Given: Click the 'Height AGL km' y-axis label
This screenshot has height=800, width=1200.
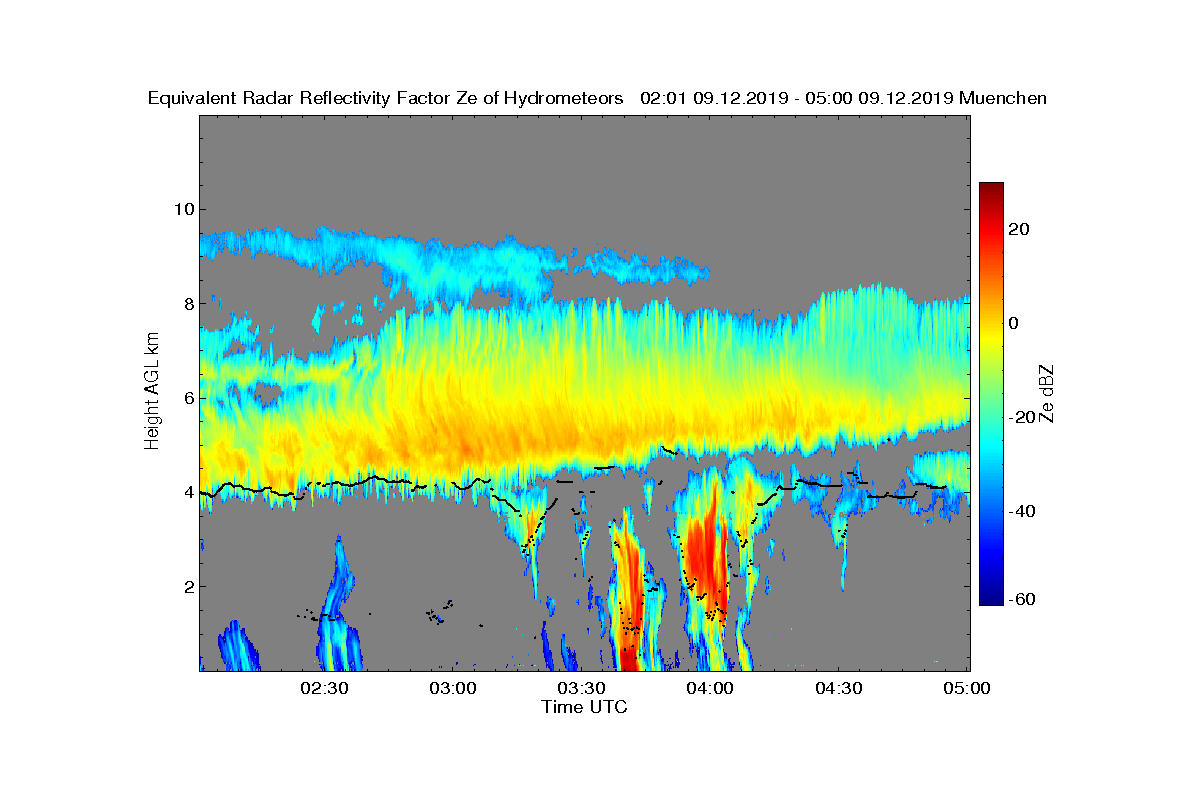Looking at the screenshot, I should [x=152, y=392].
